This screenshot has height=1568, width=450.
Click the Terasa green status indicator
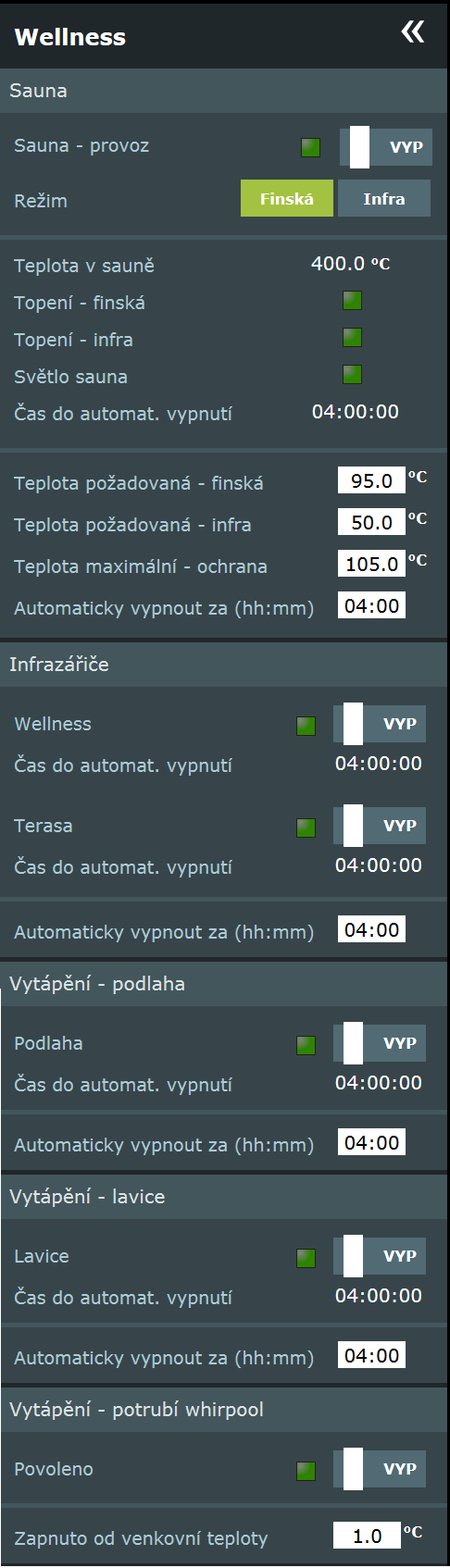click(306, 828)
